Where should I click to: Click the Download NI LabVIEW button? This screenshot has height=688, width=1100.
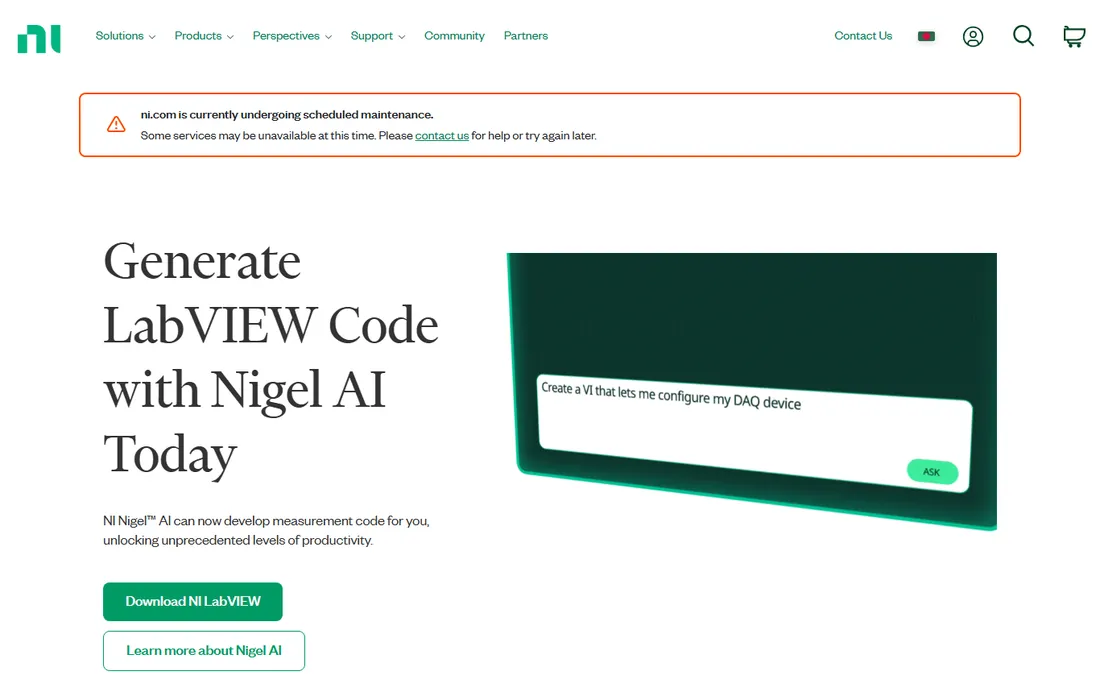click(x=193, y=602)
